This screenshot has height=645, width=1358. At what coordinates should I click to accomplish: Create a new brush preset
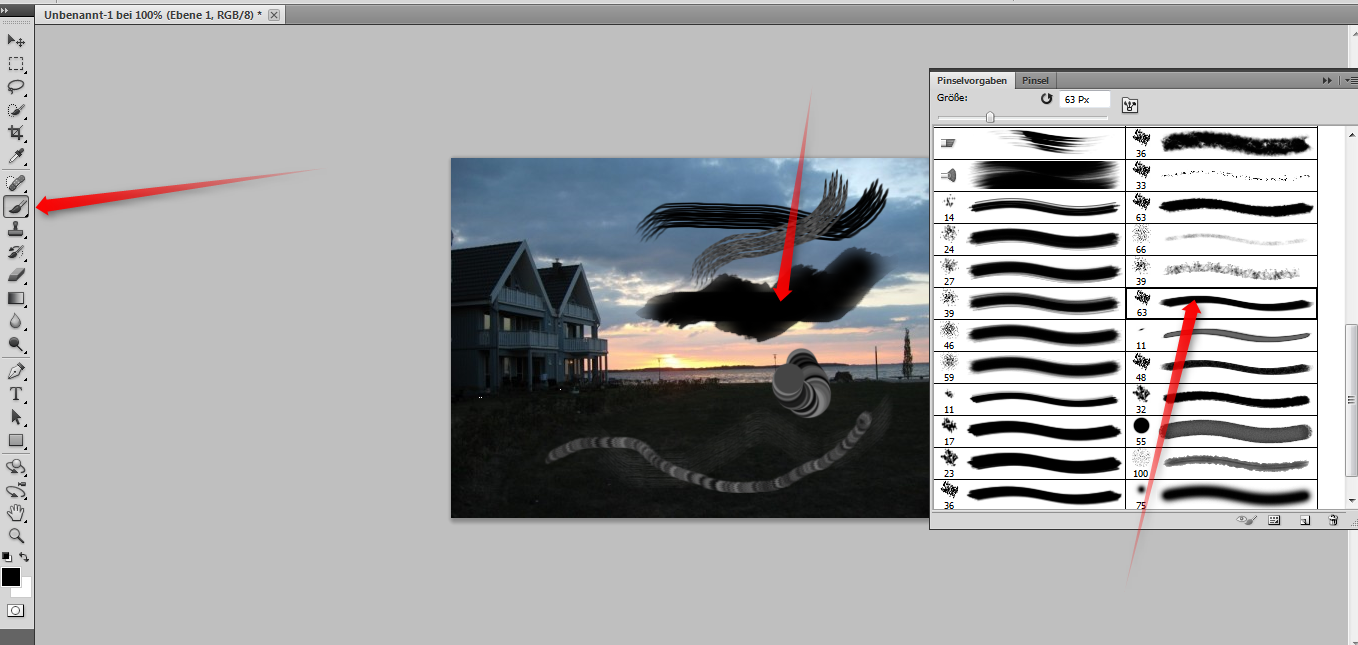point(1305,520)
